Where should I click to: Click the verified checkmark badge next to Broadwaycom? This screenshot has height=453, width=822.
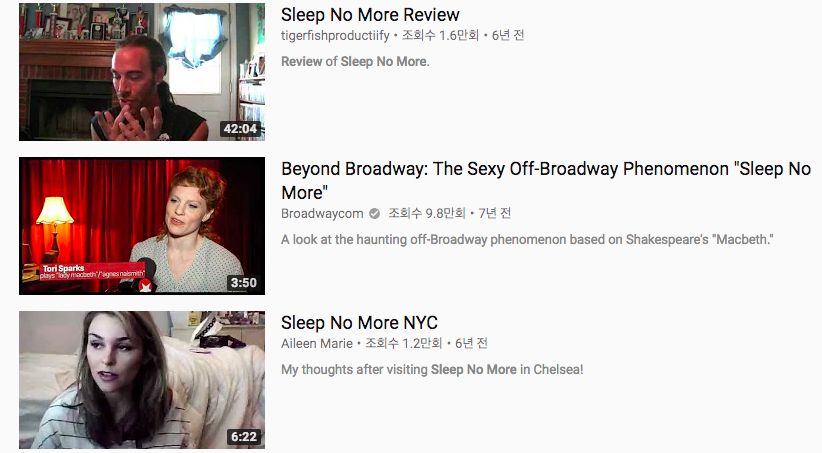pos(374,213)
